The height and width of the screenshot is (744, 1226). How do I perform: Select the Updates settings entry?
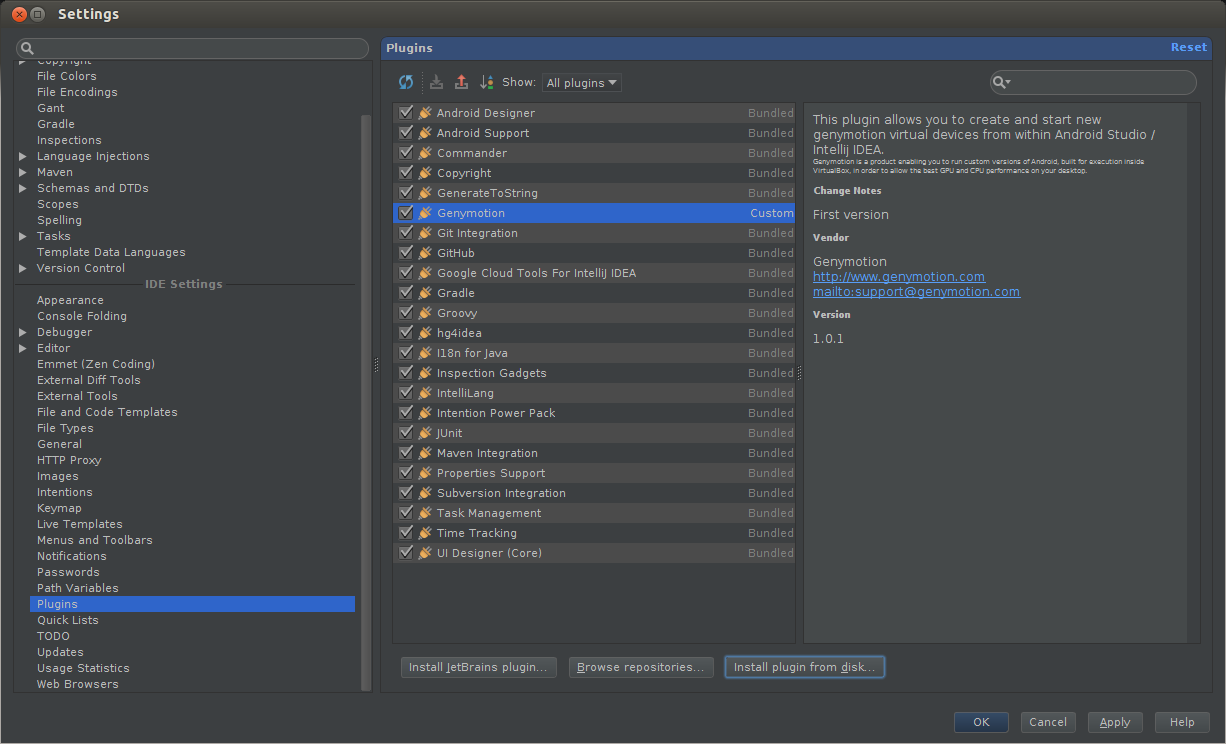tap(60, 652)
